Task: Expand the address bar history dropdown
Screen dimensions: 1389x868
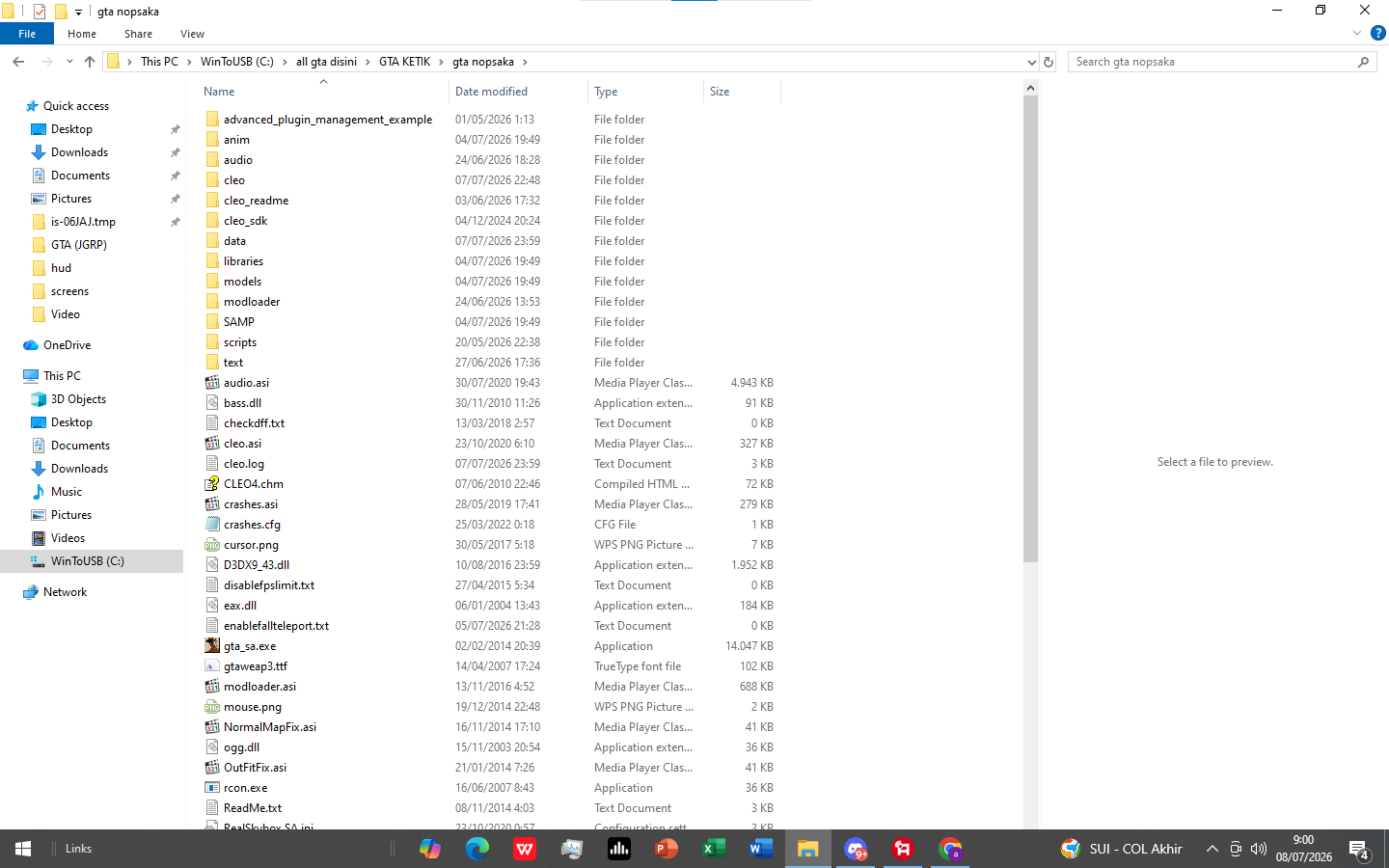Action: pyautogui.click(x=1031, y=62)
